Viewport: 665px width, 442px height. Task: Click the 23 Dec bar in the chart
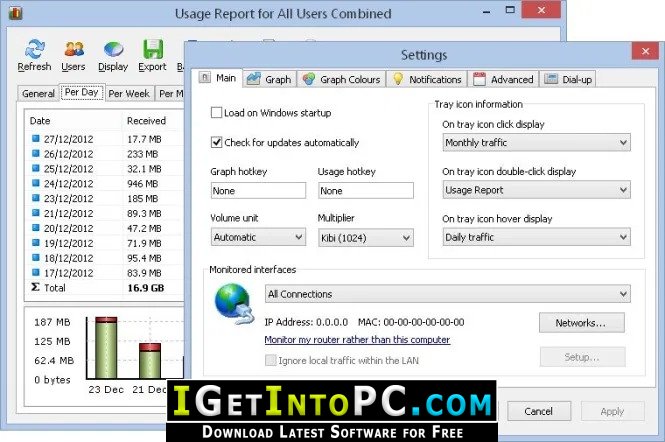(x=106, y=347)
